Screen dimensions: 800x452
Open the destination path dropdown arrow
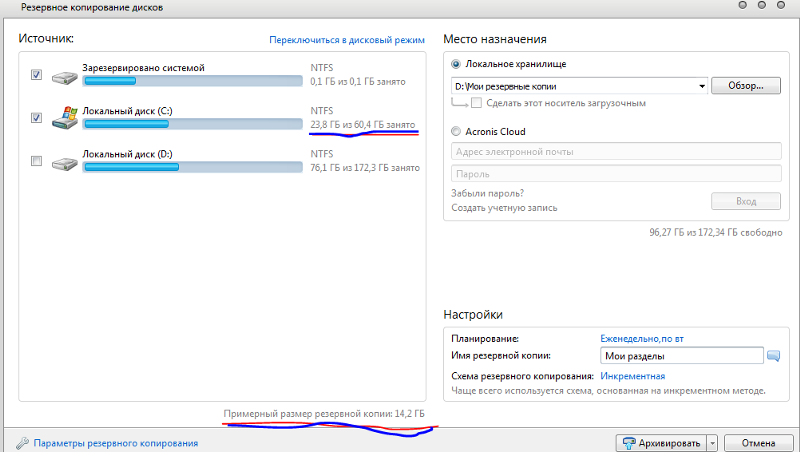point(702,86)
